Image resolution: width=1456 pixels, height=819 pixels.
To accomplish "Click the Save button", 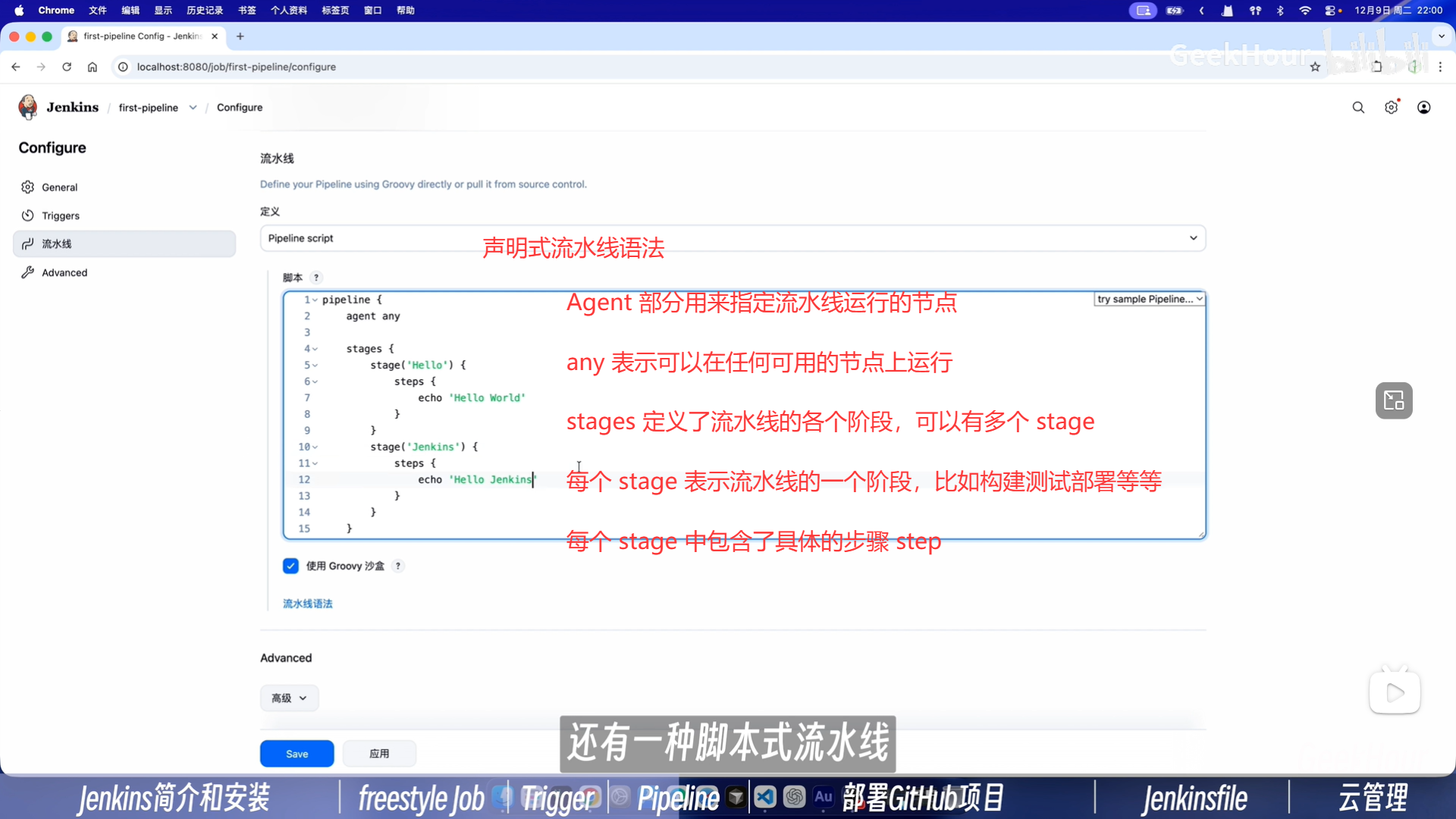I will point(297,754).
